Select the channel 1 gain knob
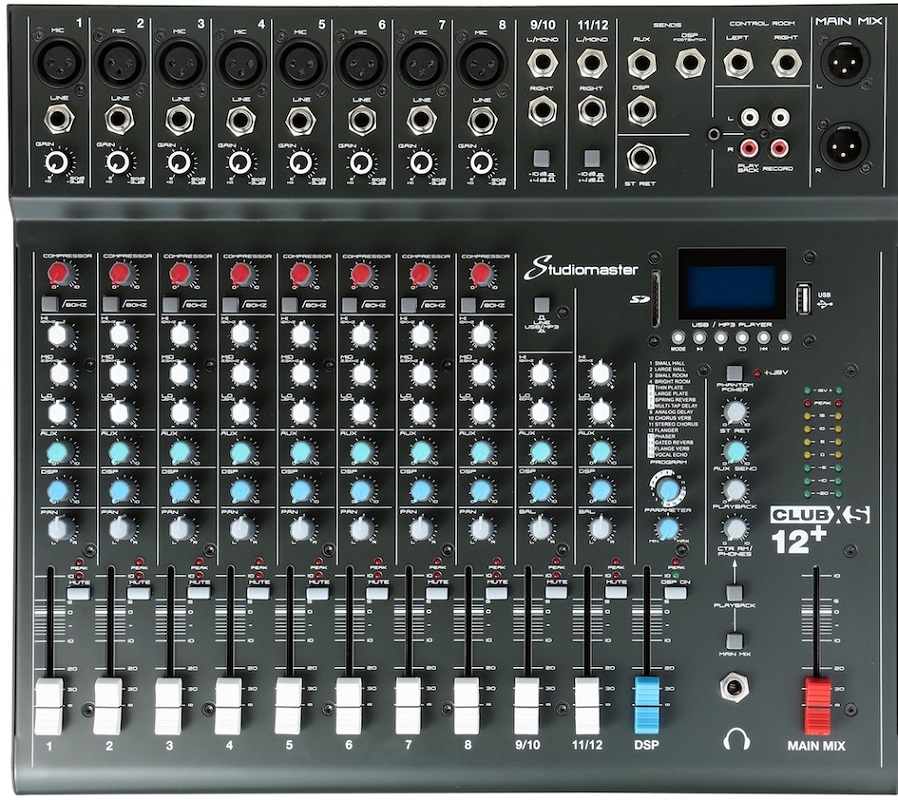The image size is (898, 800). 57,163
